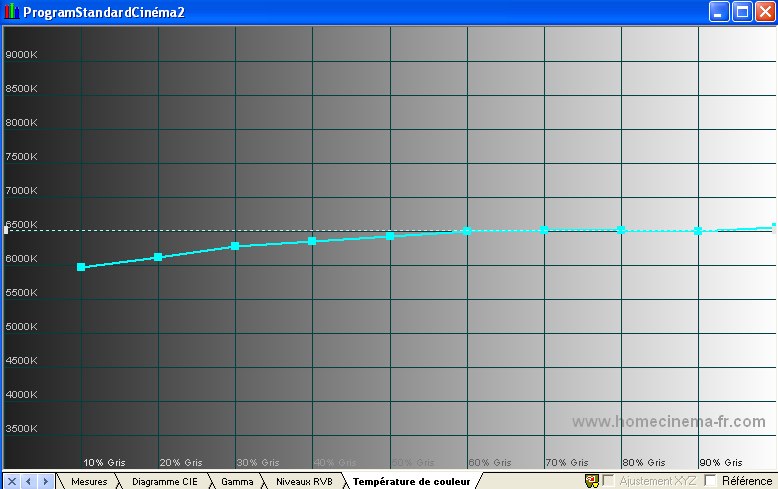Select the Température de couleur tab

coord(411,481)
